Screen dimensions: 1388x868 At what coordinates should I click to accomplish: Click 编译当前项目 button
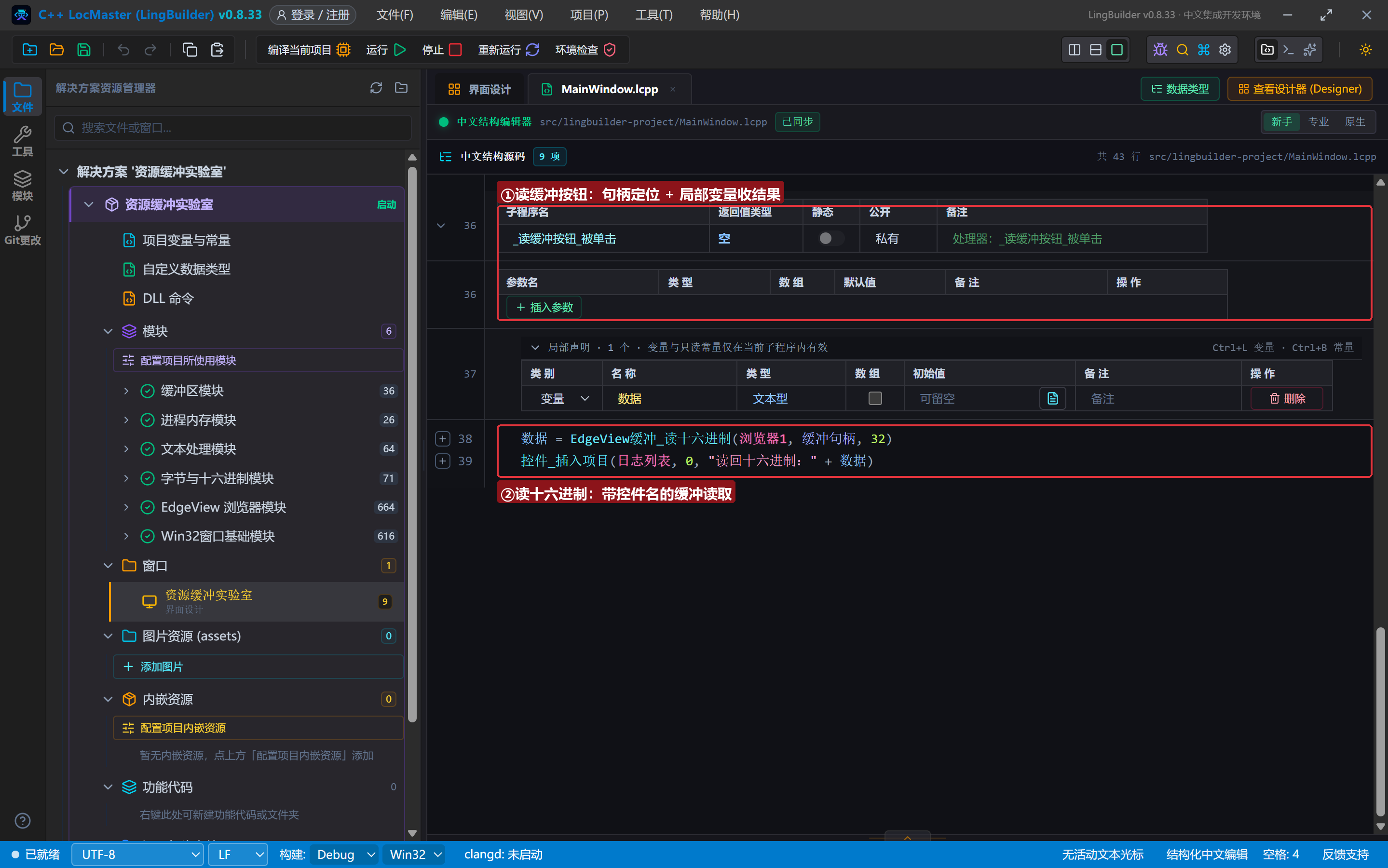point(309,50)
